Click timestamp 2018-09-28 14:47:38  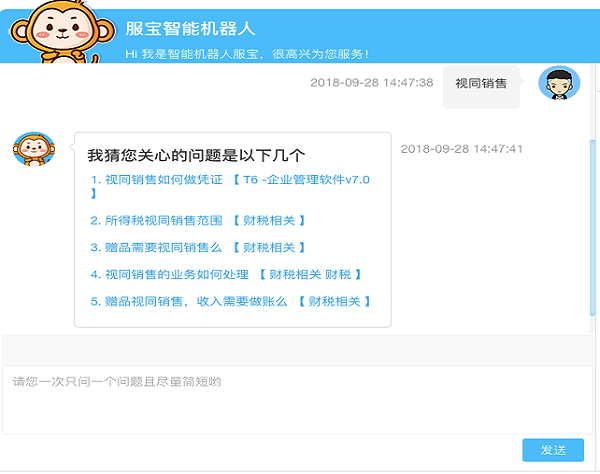(372, 83)
